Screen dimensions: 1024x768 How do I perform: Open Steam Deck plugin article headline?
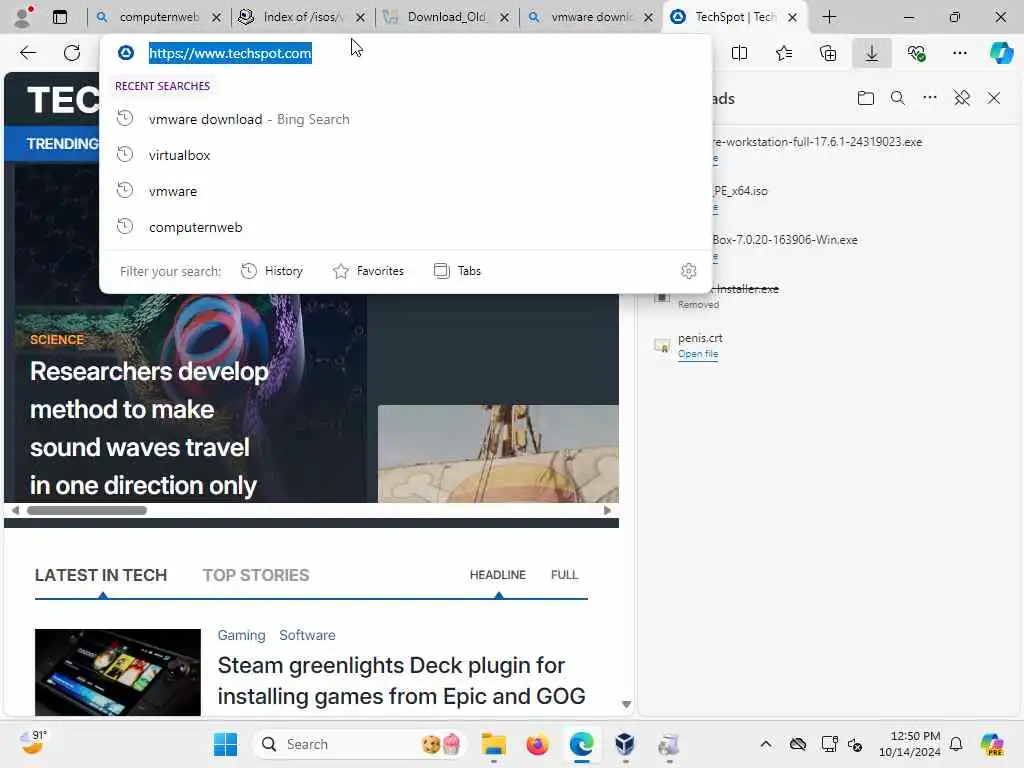[x=402, y=680]
